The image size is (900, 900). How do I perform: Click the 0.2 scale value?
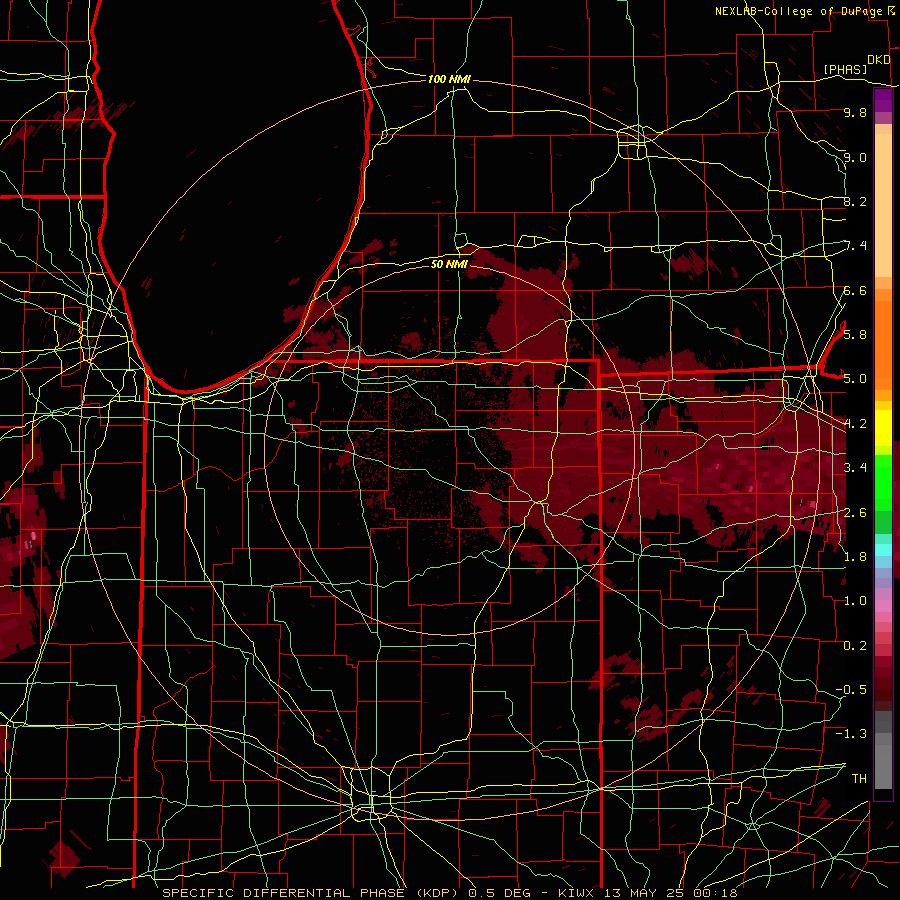coord(855,646)
